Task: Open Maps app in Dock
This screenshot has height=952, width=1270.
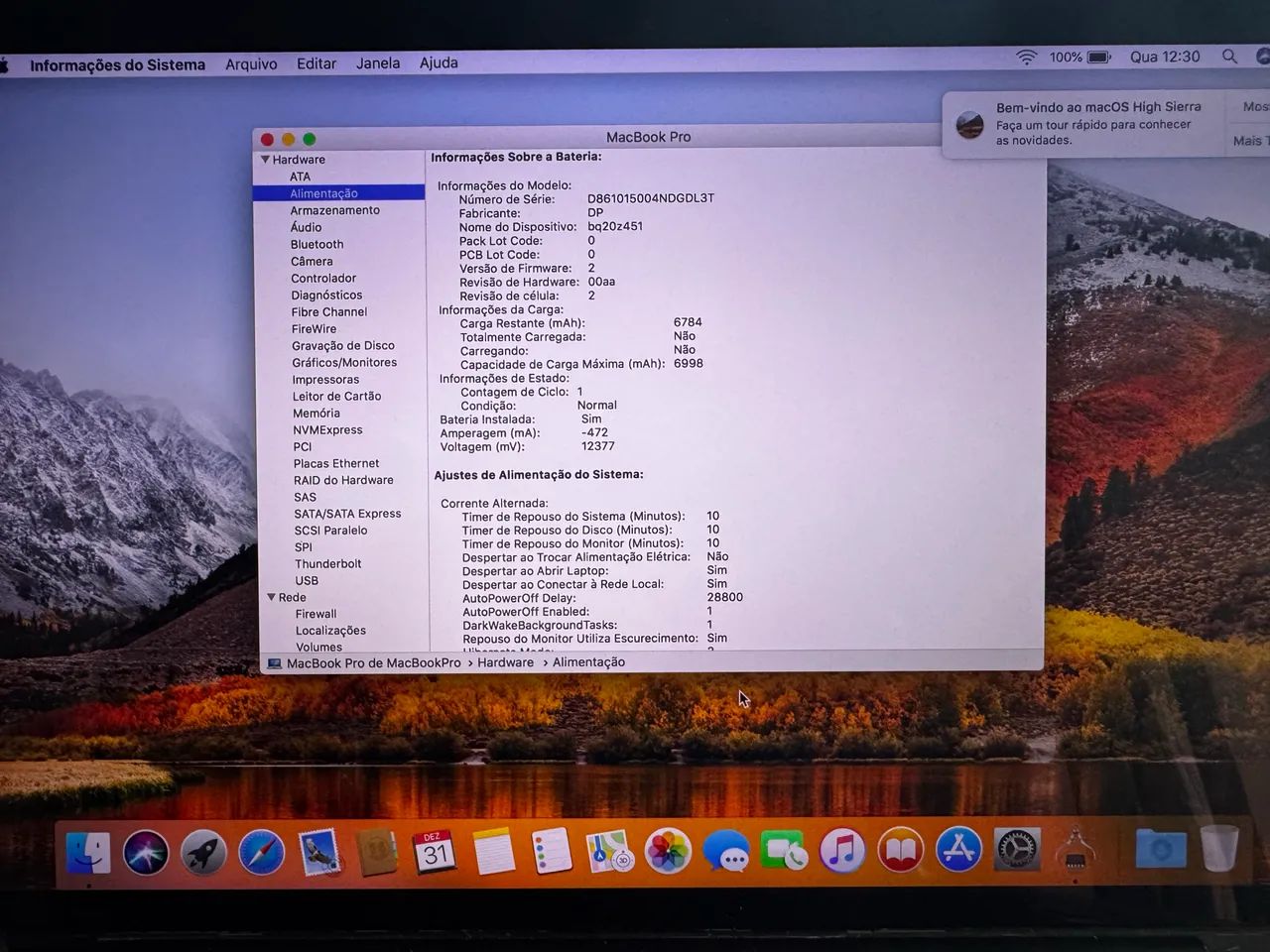Action: (609, 852)
